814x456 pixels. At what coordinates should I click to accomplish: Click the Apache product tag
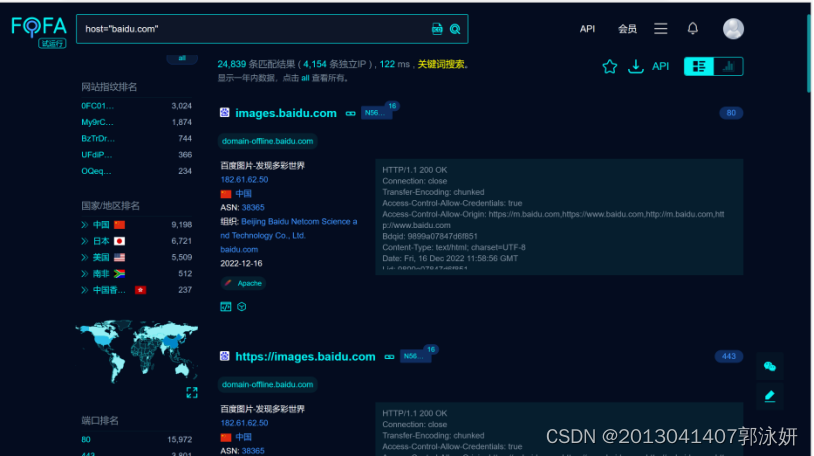pos(243,283)
